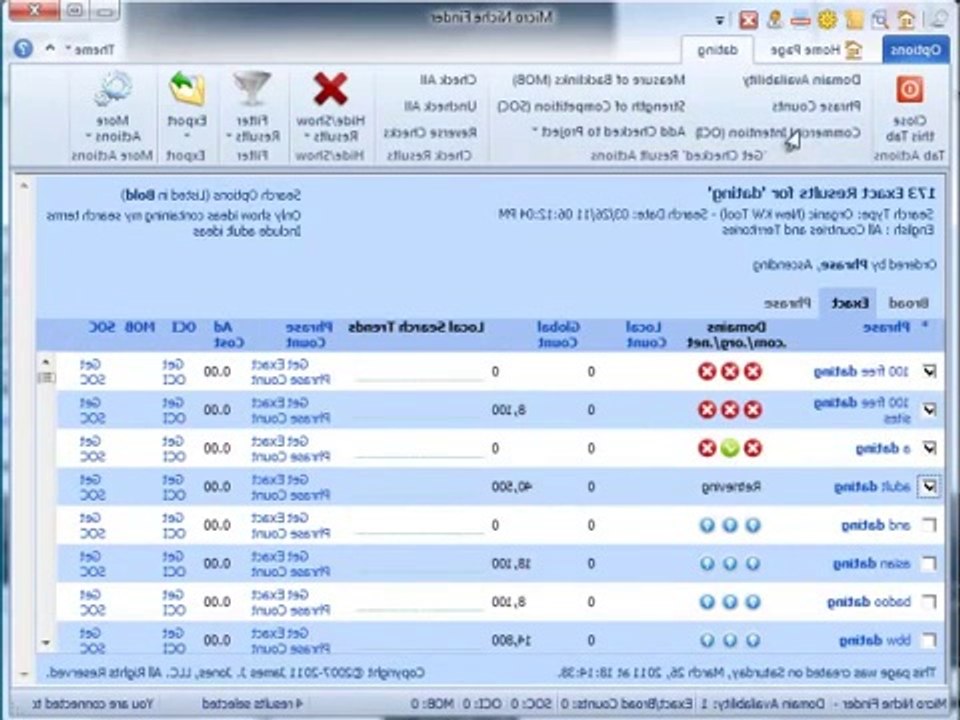The height and width of the screenshot is (720, 960).
Task: Click the yellow folder icon in title bar
Action: [x=855, y=20]
